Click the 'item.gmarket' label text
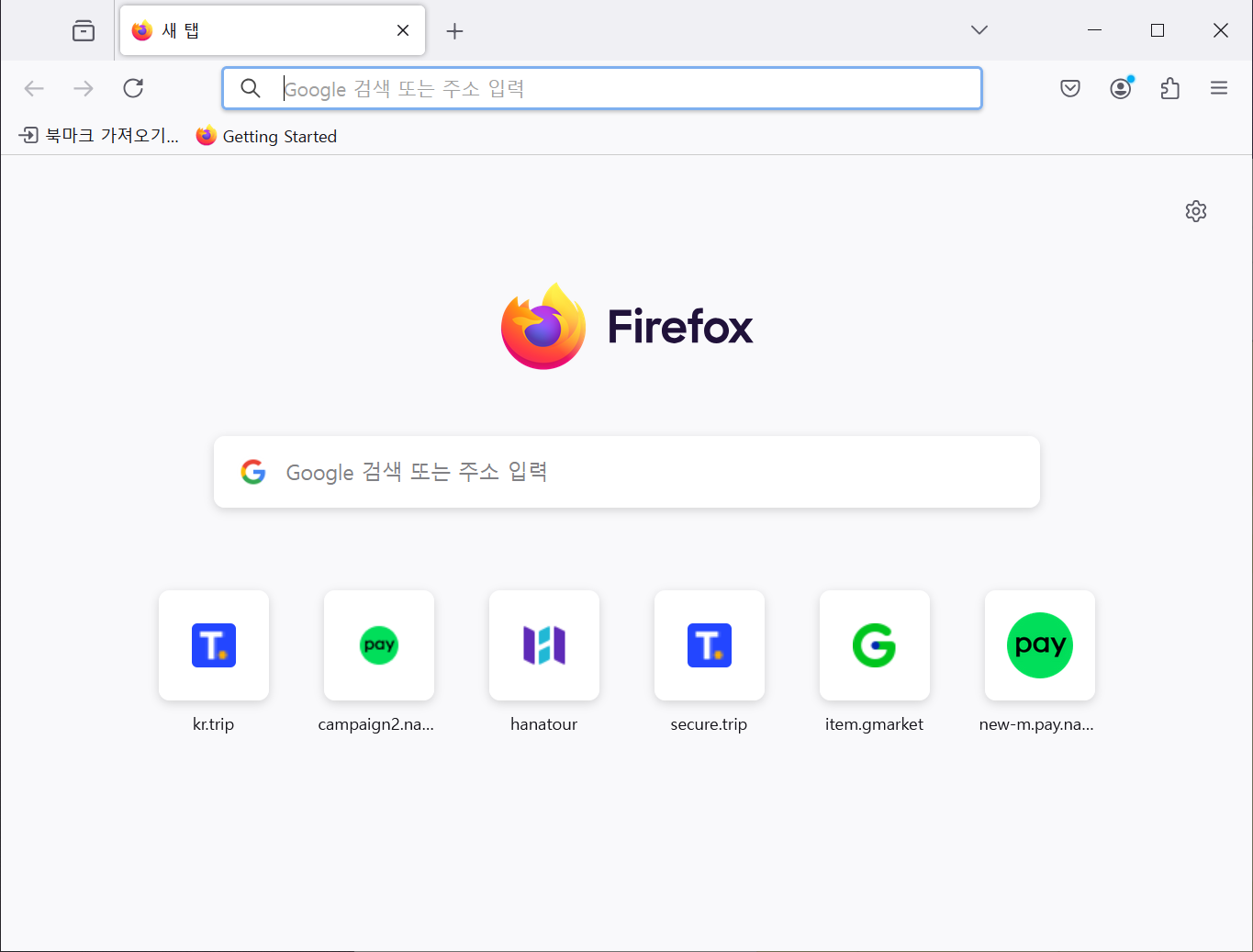Viewport: 1253px width, 952px height. [875, 724]
